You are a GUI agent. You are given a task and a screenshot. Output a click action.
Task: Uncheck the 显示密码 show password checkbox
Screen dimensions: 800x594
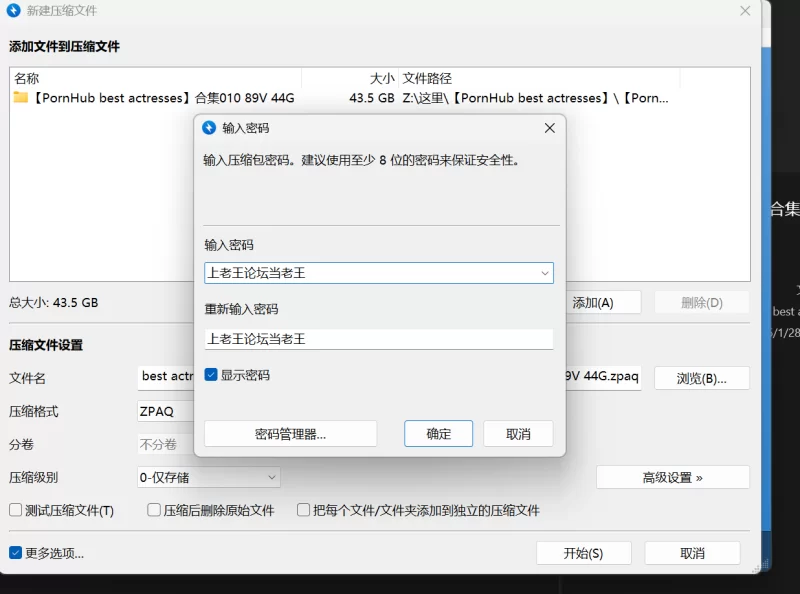click(x=211, y=375)
